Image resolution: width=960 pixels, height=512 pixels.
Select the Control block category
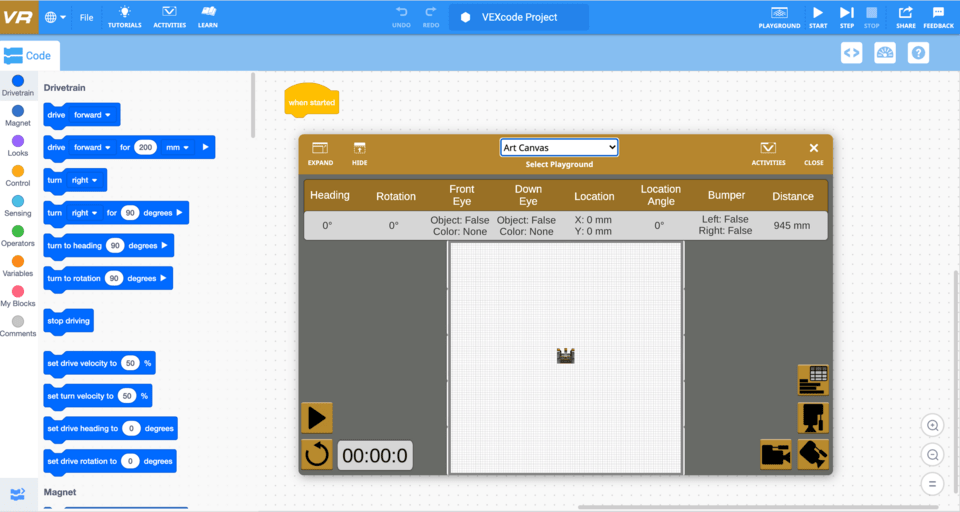coord(18,175)
